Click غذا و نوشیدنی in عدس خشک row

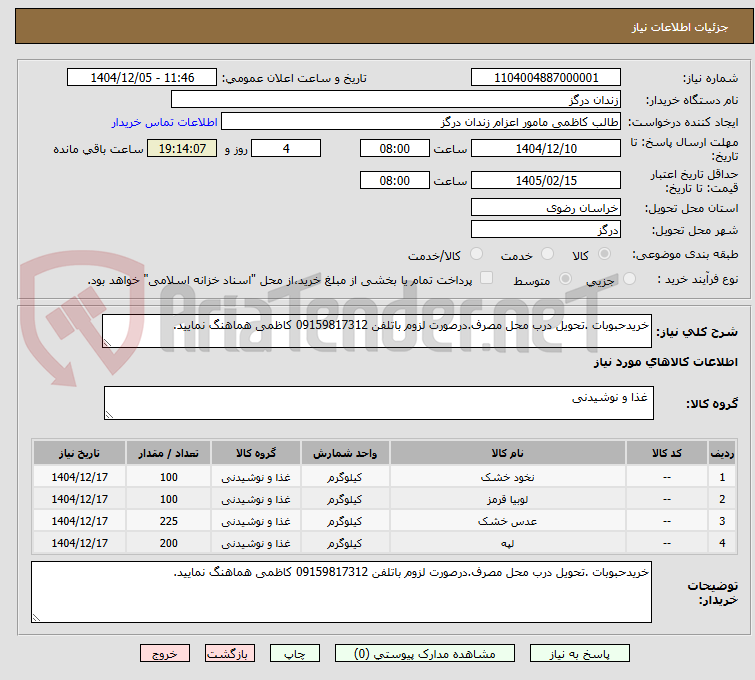(256, 521)
